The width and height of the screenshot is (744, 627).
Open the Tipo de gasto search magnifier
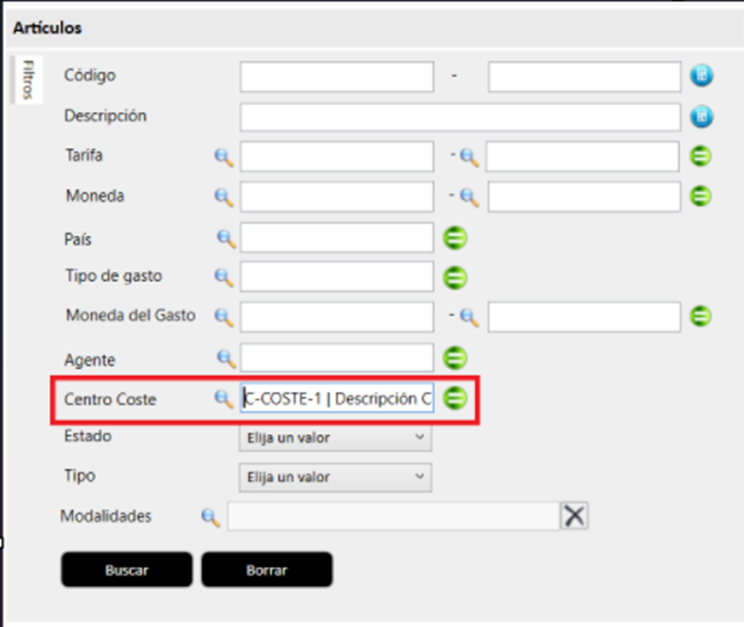click(224, 278)
